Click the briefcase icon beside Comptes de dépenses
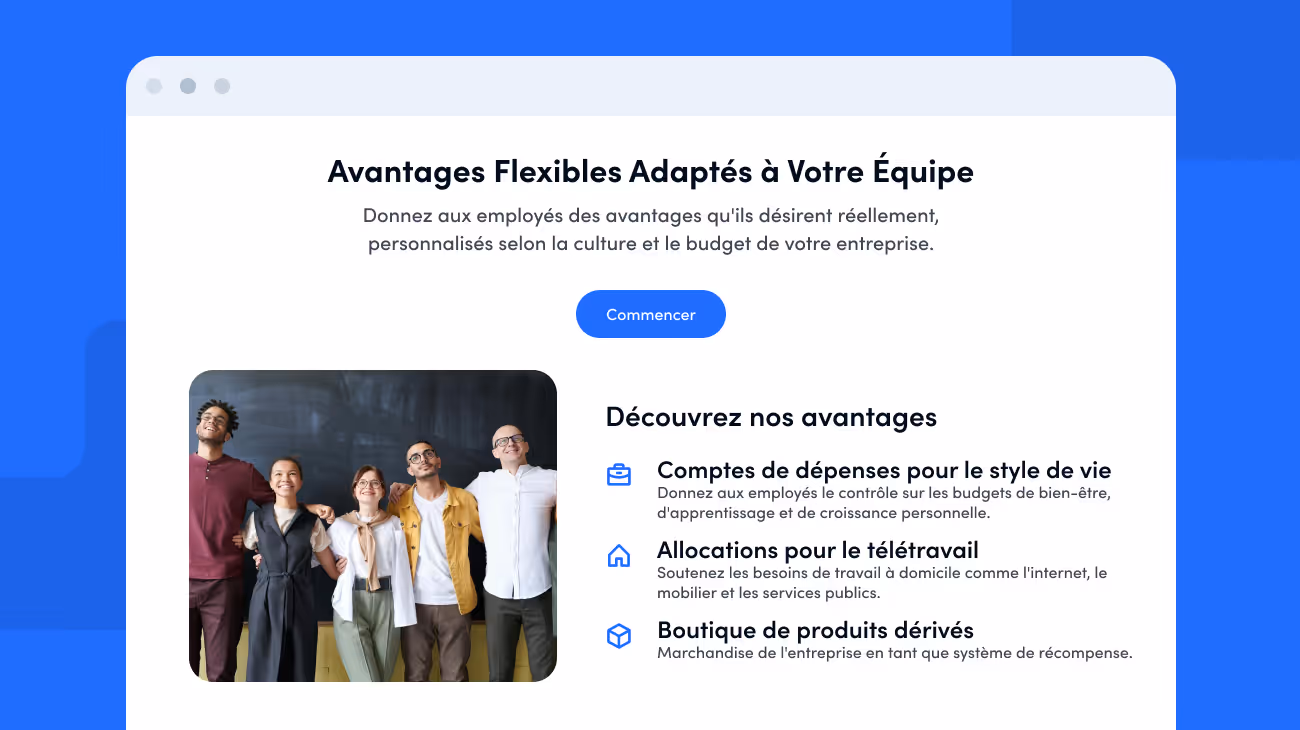 619,475
